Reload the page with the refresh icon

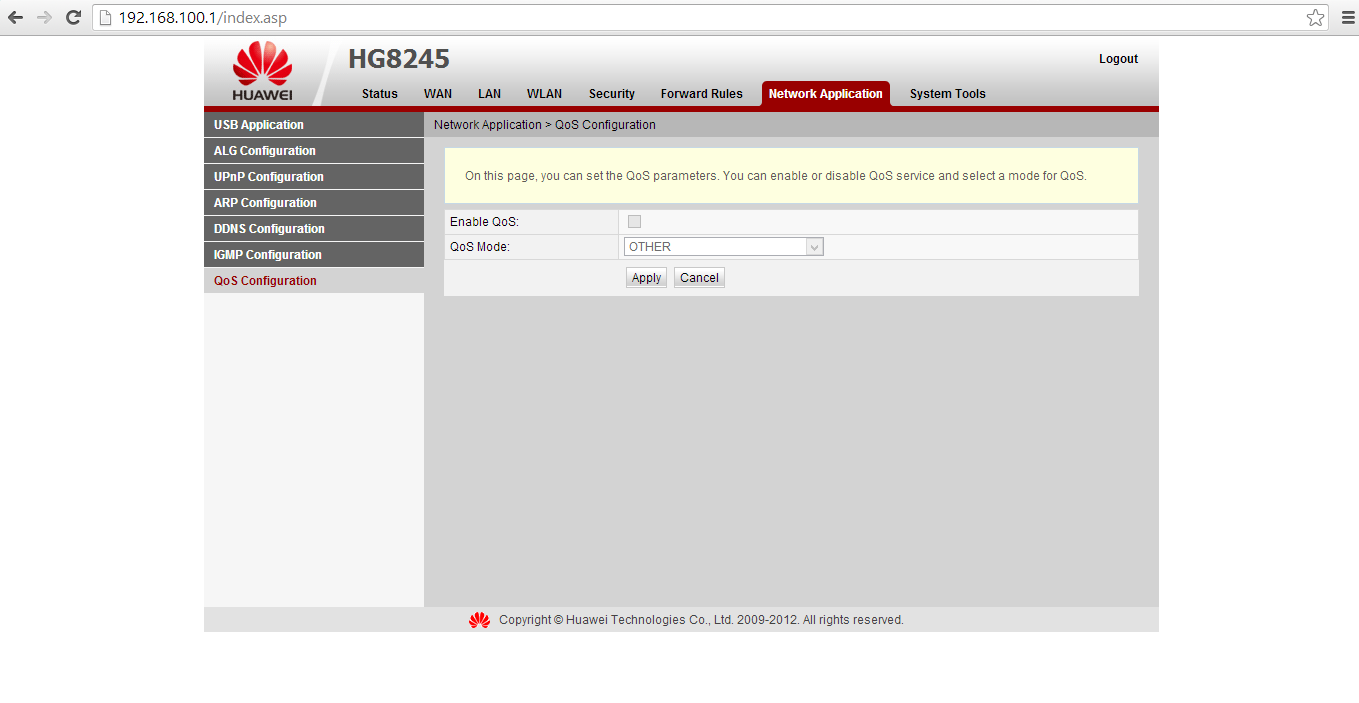(x=73, y=18)
